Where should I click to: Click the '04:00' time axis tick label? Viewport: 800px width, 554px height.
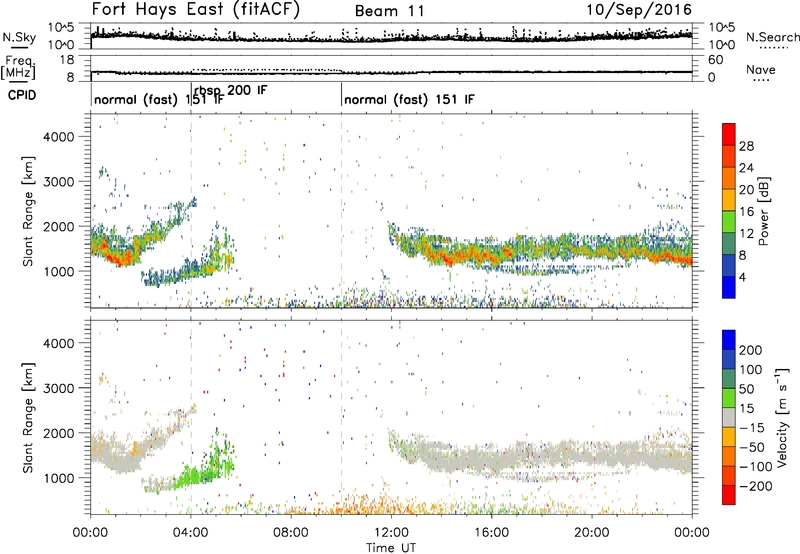pyautogui.click(x=191, y=533)
